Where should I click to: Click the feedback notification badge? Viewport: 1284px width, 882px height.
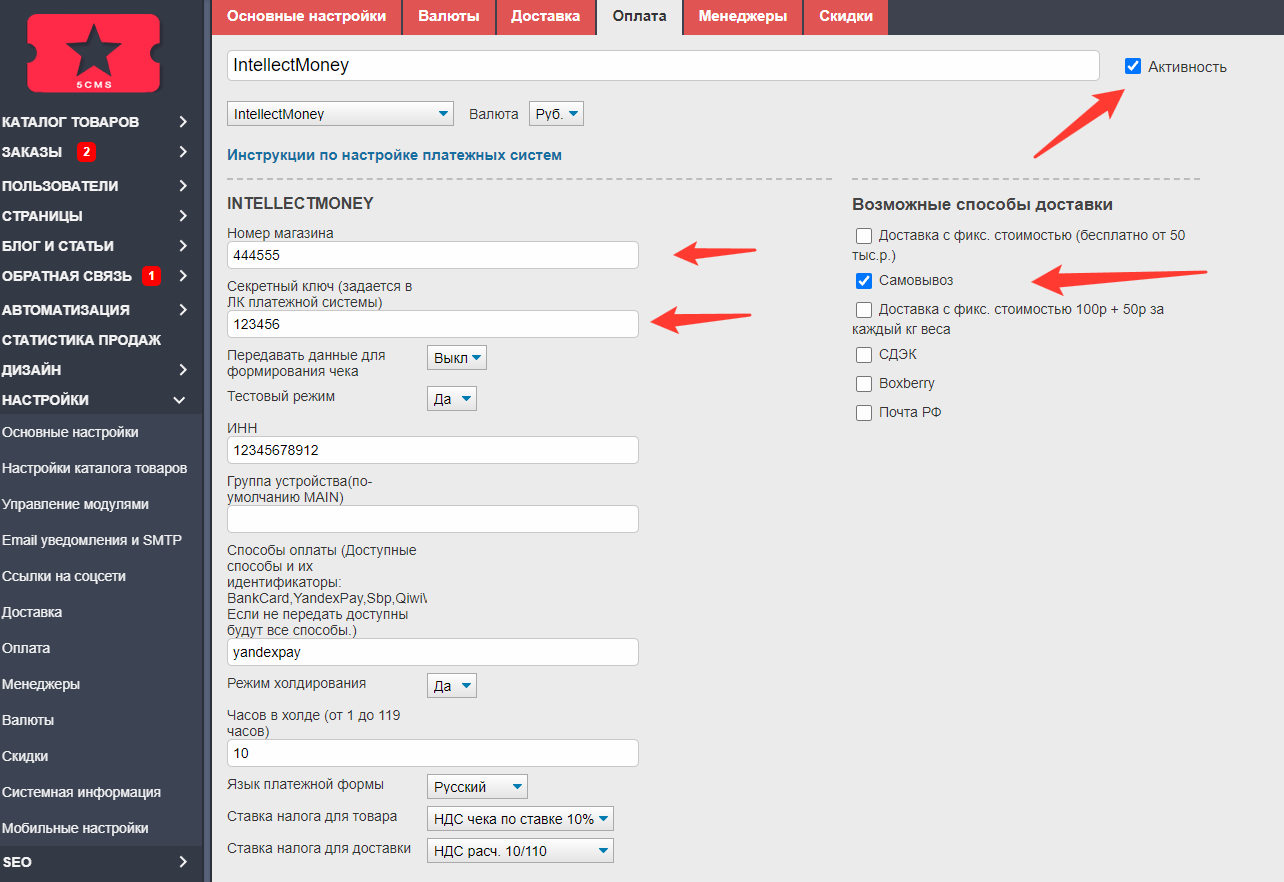click(150, 275)
